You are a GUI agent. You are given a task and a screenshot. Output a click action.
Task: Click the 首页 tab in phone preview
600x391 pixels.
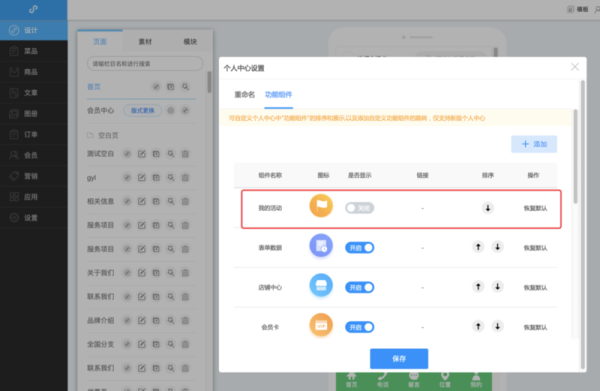(x=351, y=380)
